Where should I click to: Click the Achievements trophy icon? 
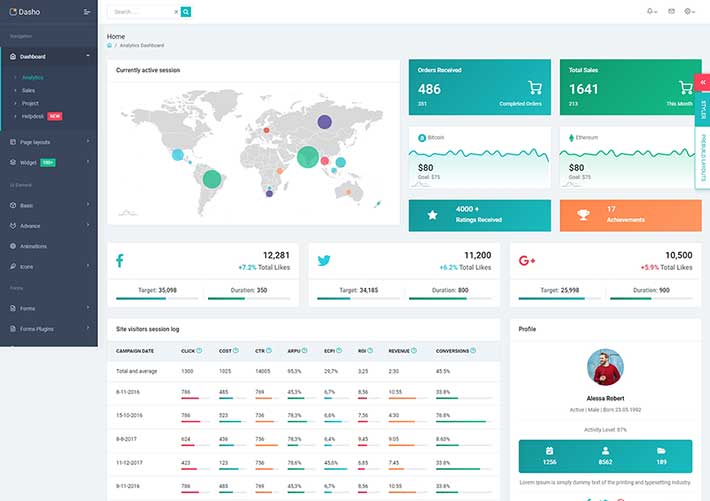pos(581,214)
